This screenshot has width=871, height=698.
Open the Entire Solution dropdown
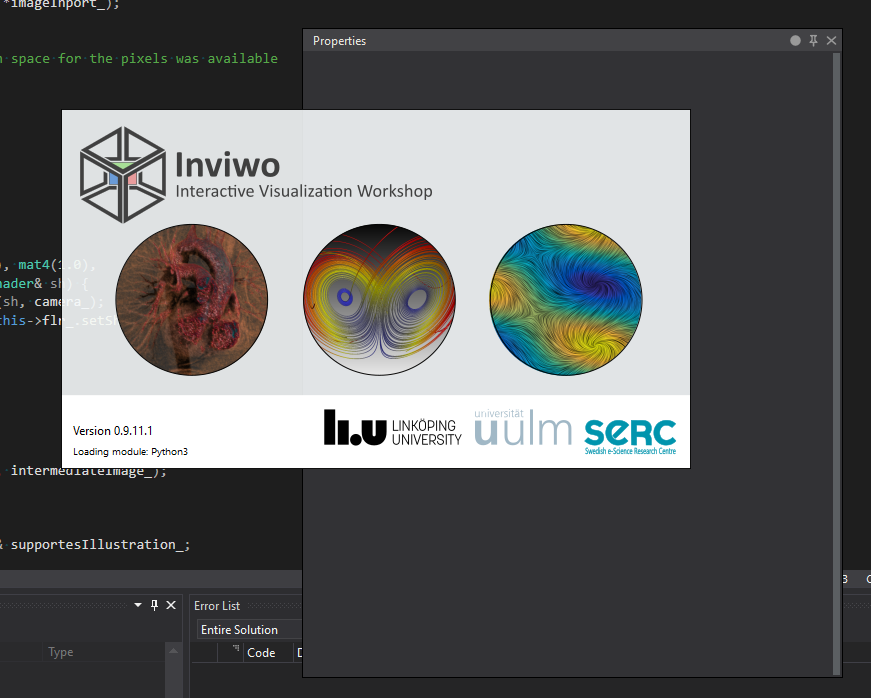coord(249,630)
